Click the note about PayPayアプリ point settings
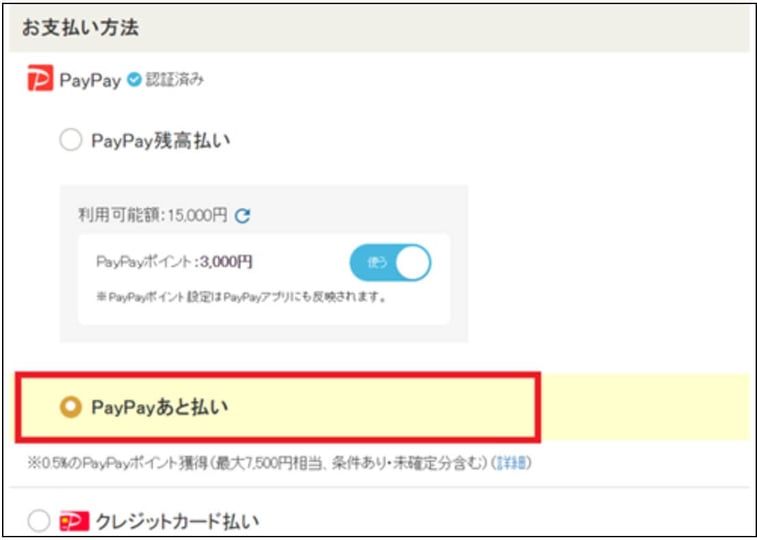The height and width of the screenshot is (540, 757). pyautogui.click(x=241, y=297)
